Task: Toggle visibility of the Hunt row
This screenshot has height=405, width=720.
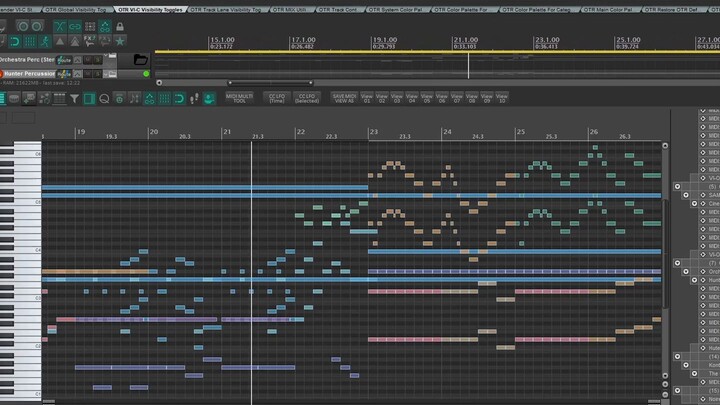Action: click(x=703, y=280)
